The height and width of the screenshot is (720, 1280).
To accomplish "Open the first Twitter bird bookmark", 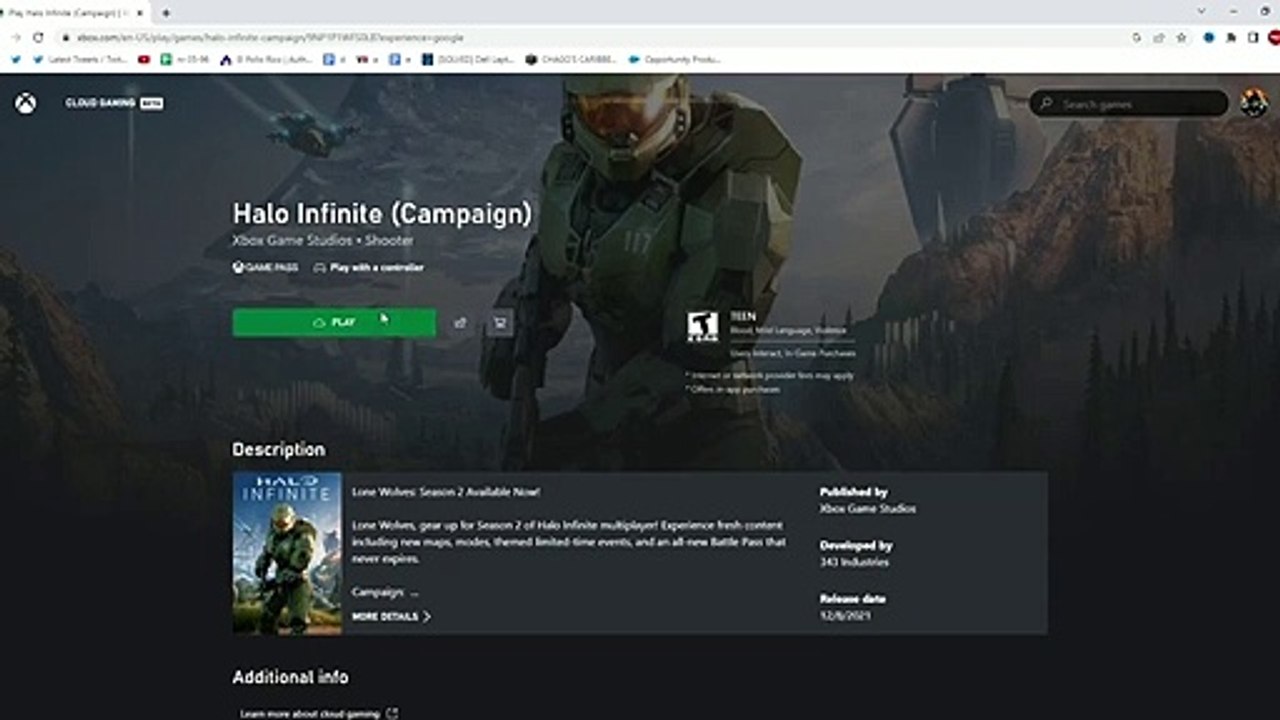I will 15,59.
